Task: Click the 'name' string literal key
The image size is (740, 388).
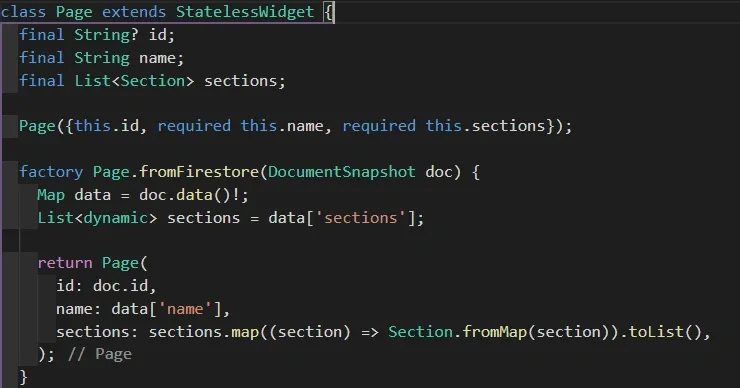Action: (185, 309)
